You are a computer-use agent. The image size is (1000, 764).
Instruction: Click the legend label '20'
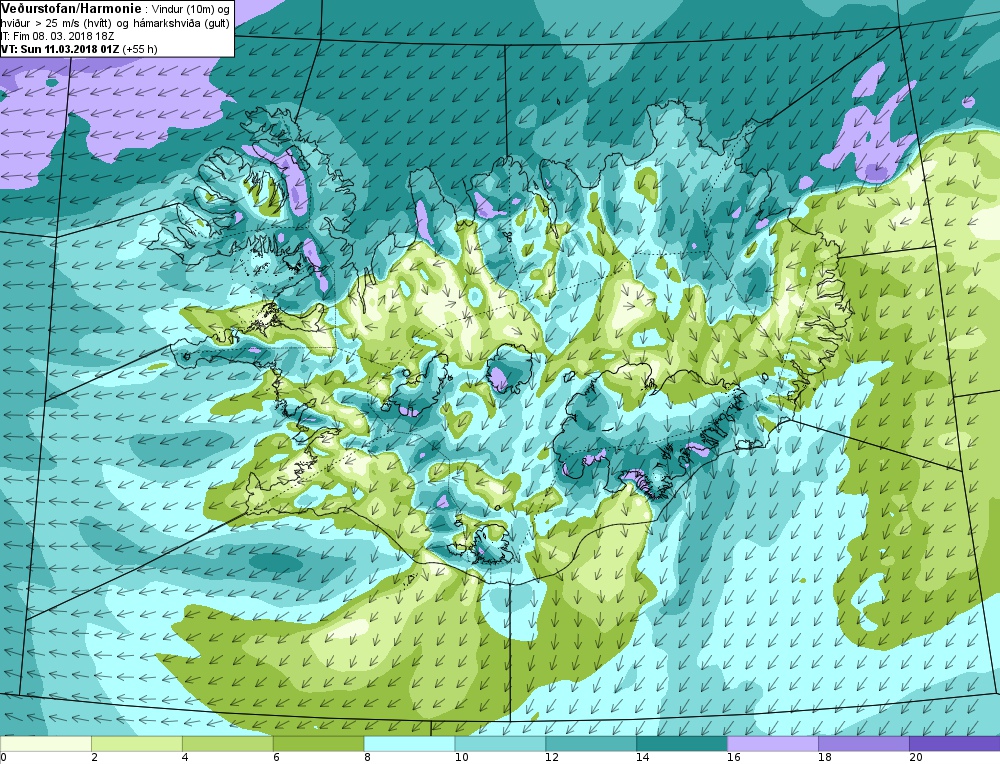click(916, 758)
